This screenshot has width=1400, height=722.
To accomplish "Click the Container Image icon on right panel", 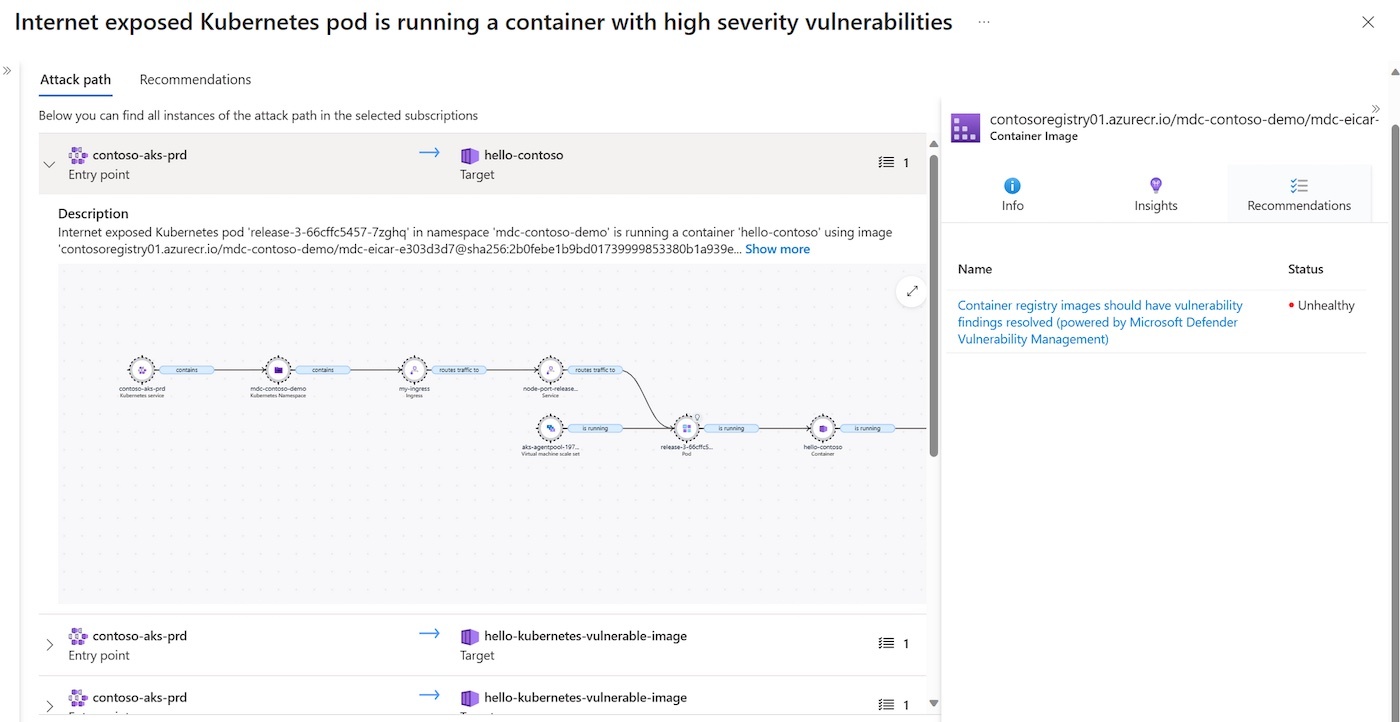I will click(965, 127).
